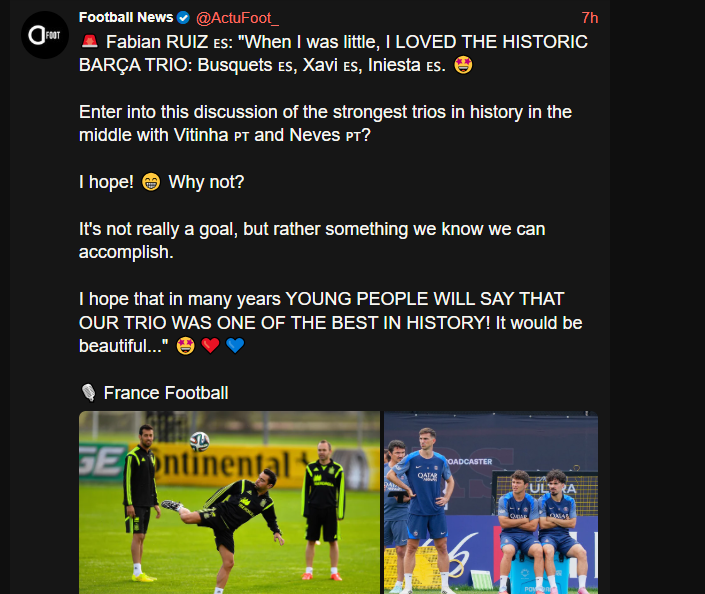Viewport: 705px width, 594px height.
Task: Open the Spain training photo thumbnail
Action: coord(229,502)
